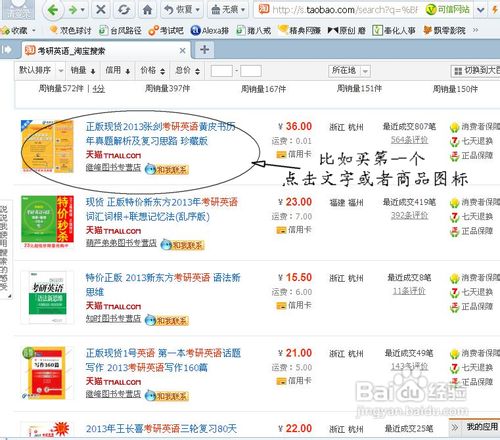Image resolution: width=500 pixels, height=440 pixels.
Task: Open the 双色球计 bookmark
Action: point(70,31)
